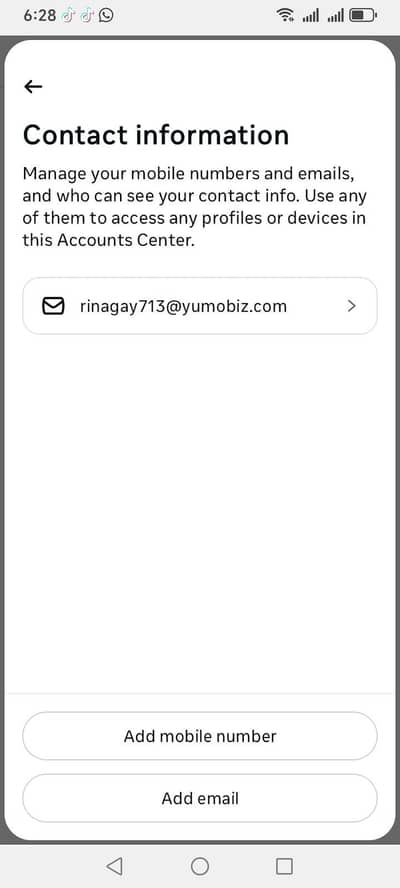This screenshot has height=888, width=400.
Task: Tap the Wi-Fi status icon
Action: [x=284, y=15]
